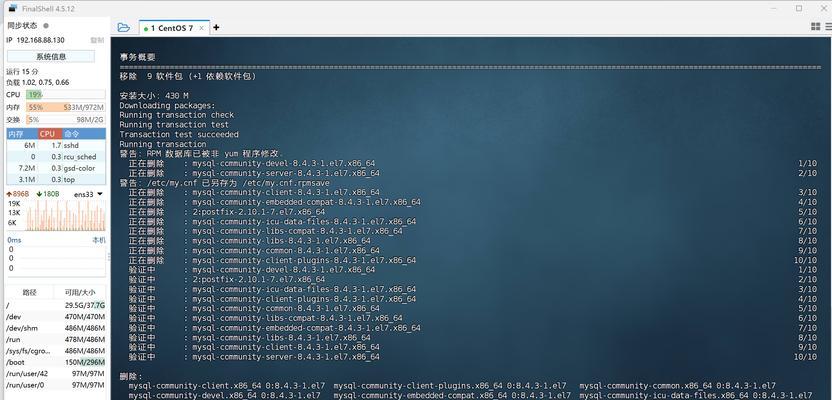The height and width of the screenshot is (400, 832).
Task: Sort processes by 命令 column header
Action: pyautogui.click(x=84, y=134)
